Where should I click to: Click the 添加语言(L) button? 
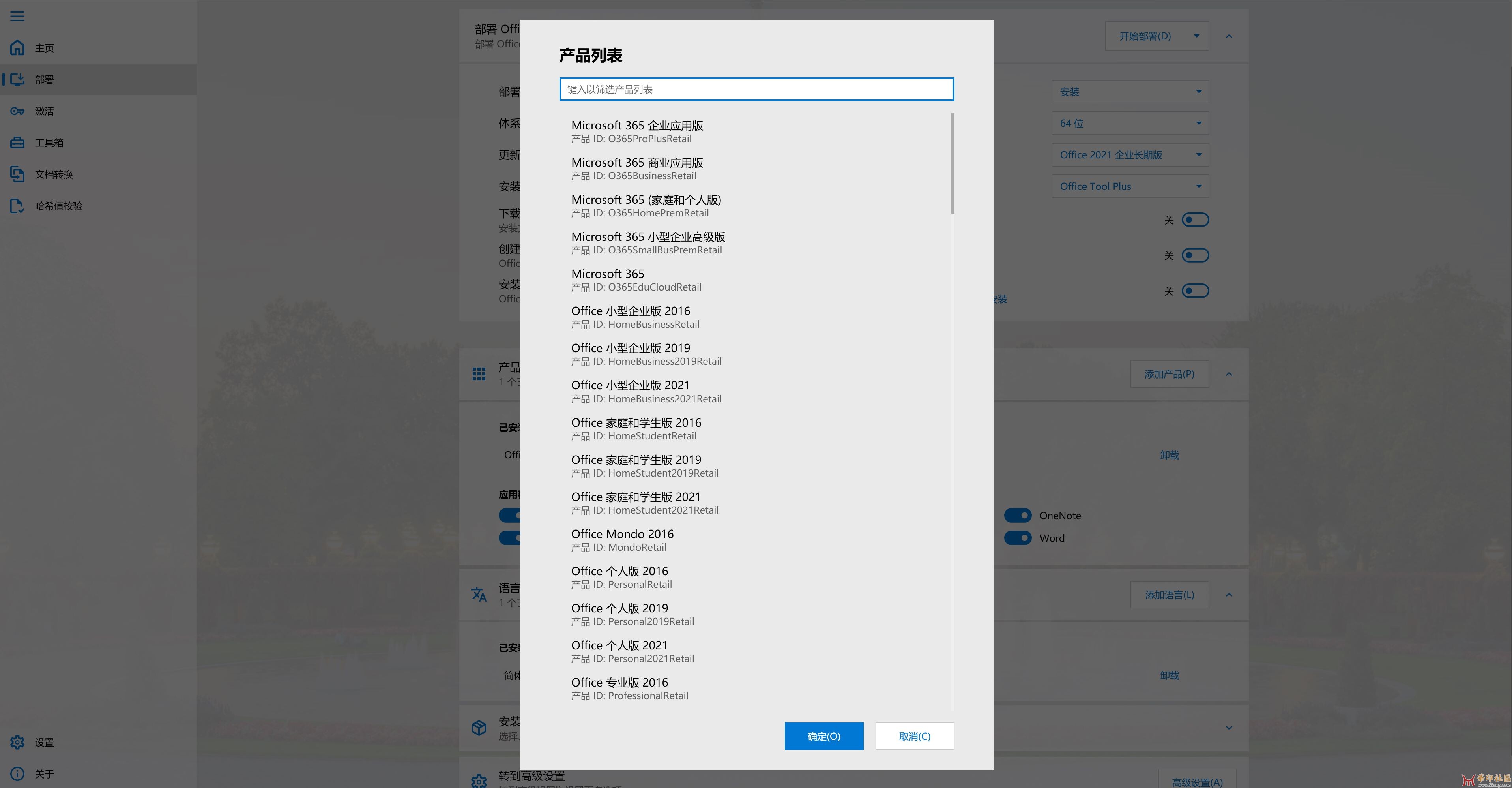pos(1169,595)
